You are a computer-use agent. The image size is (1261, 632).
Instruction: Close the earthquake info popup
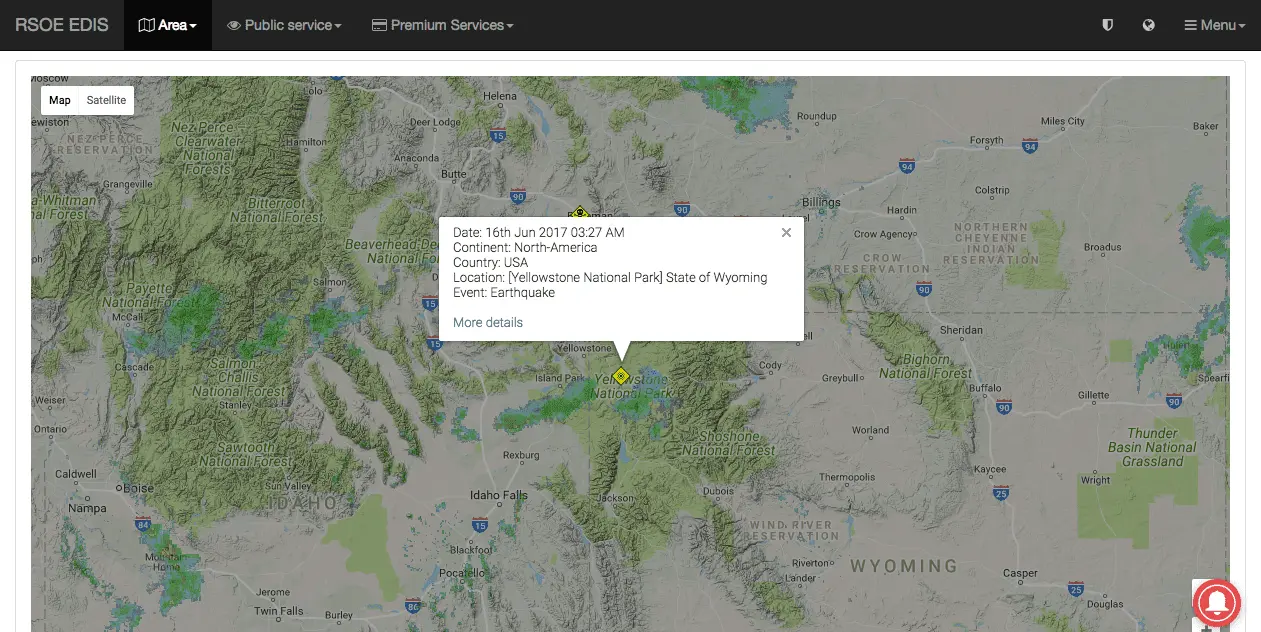pos(786,233)
